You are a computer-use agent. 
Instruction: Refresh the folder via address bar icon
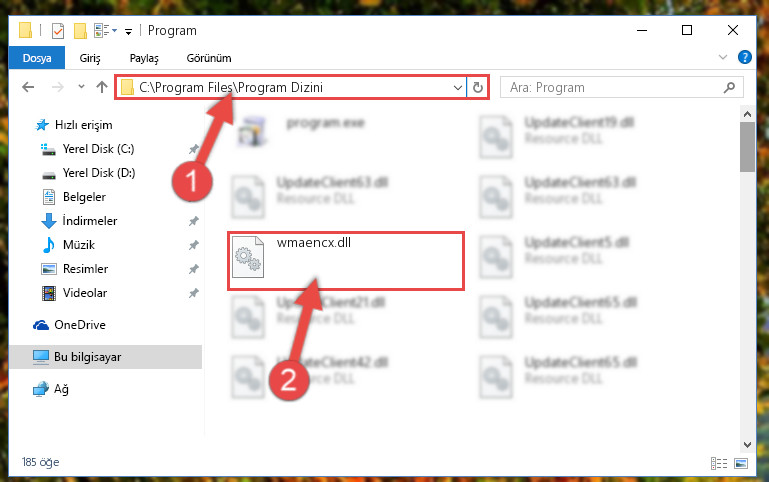(x=478, y=88)
